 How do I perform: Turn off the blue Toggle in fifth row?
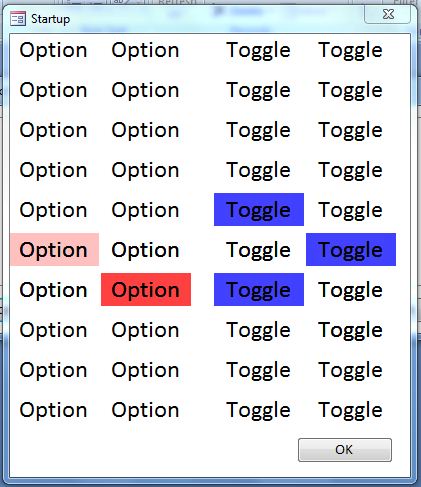pos(259,209)
